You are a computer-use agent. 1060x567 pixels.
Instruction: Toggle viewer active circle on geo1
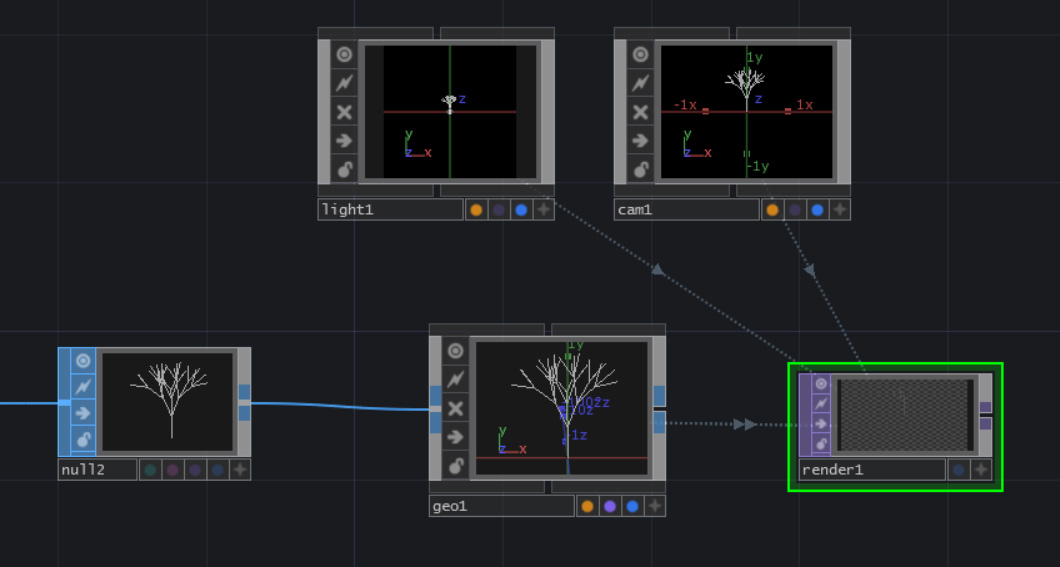pos(456,351)
